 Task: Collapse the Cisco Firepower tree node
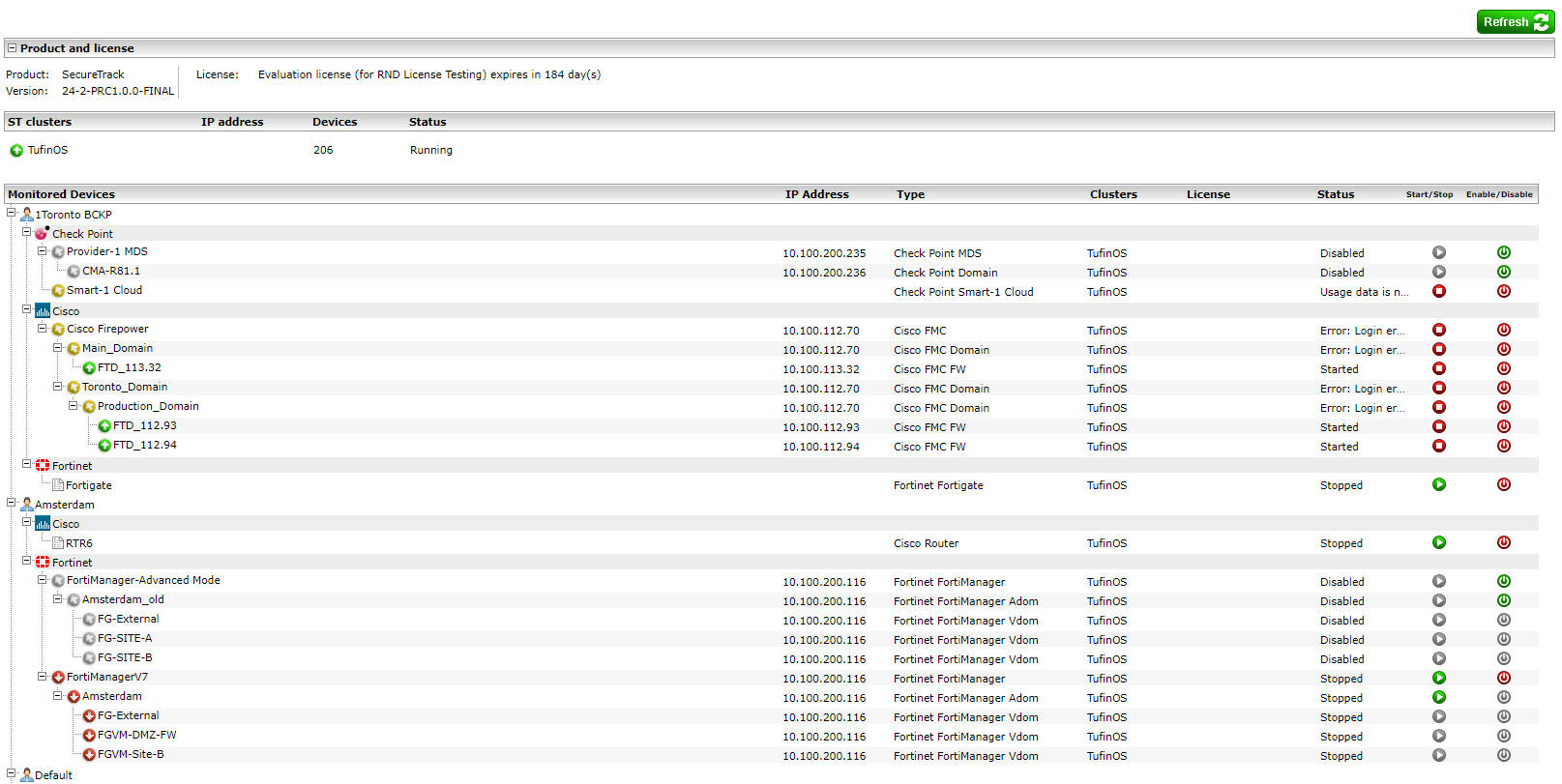pyautogui.click(x=43, y=329)
